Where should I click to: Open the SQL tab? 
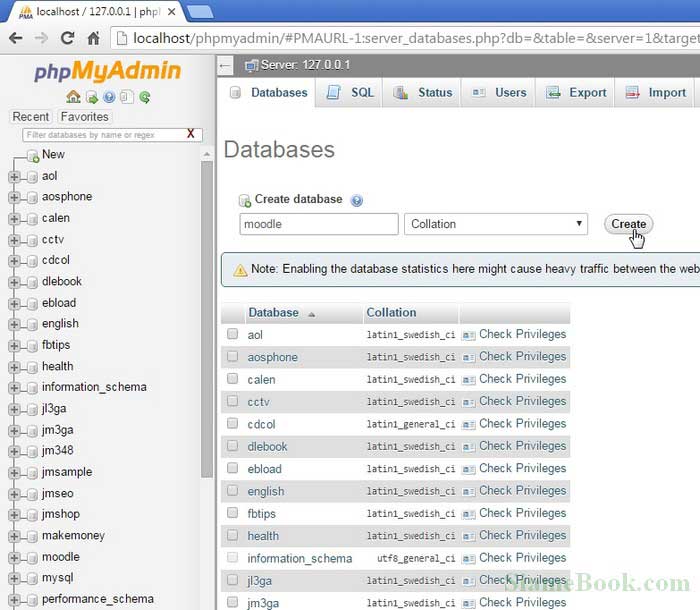point(349,93)
